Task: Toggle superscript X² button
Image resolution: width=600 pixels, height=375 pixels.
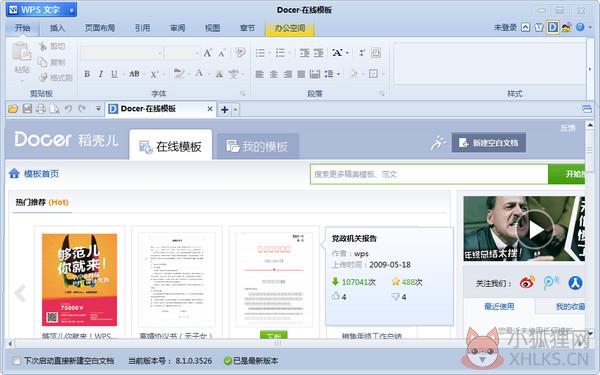Action: pos(154,74)
